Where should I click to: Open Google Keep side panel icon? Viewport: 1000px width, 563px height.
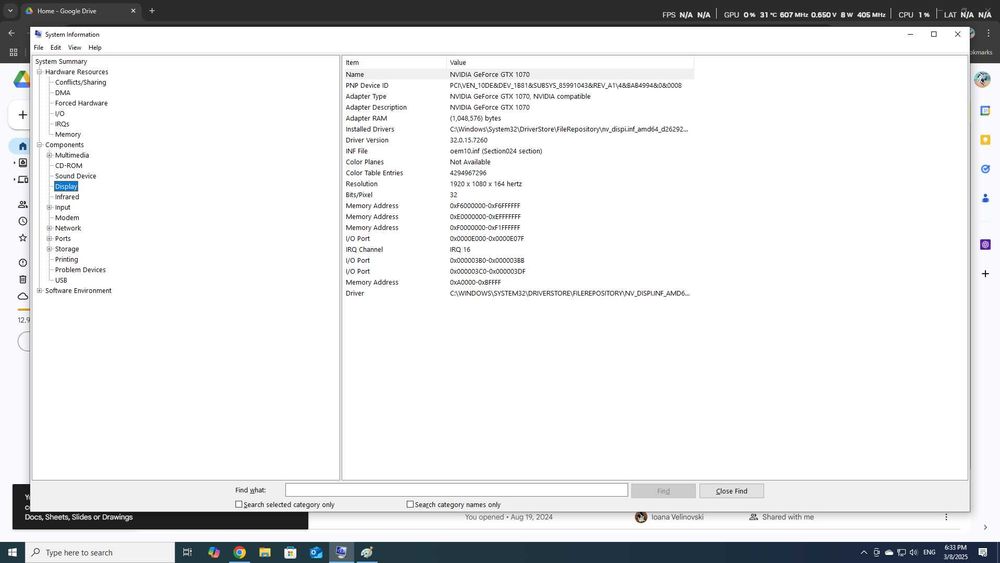[x=985, y=140]
